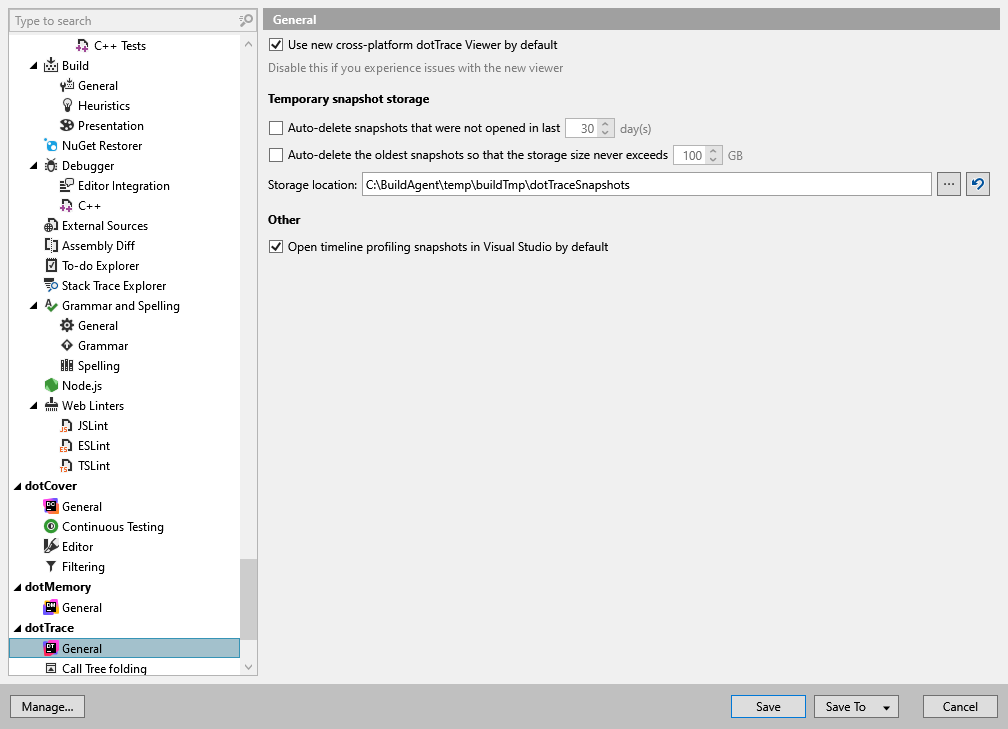The image size is (1008, 729).
Task: Click the Build section icon
Action: [51, 66]
